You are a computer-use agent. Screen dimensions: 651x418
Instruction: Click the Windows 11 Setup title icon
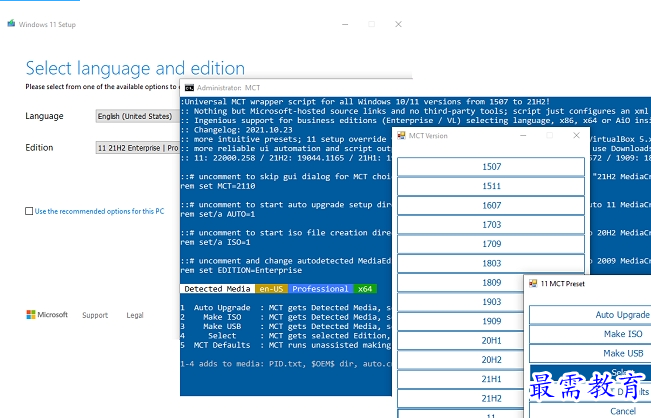point(11,23)
